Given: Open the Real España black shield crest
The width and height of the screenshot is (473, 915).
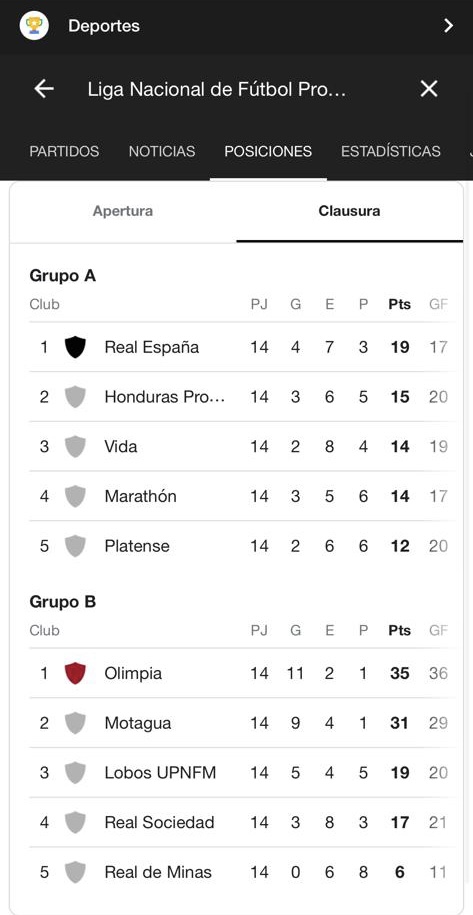Looking at the screenshot, I should click(x=75, y=347).
